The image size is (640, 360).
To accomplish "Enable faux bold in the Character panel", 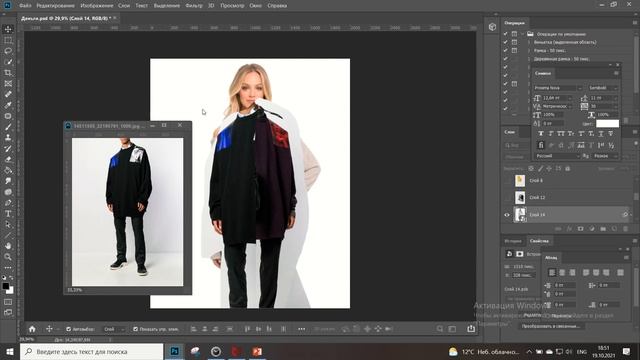I will (541, 134).
